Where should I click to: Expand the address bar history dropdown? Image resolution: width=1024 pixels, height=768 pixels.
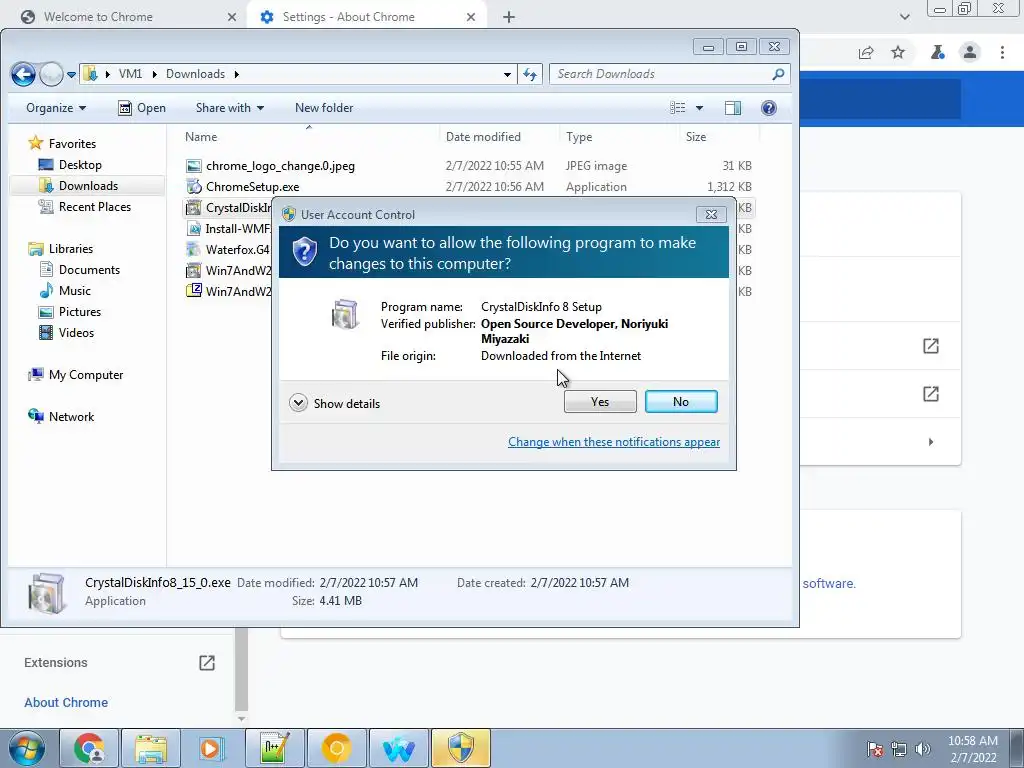(x=507, y=74)
